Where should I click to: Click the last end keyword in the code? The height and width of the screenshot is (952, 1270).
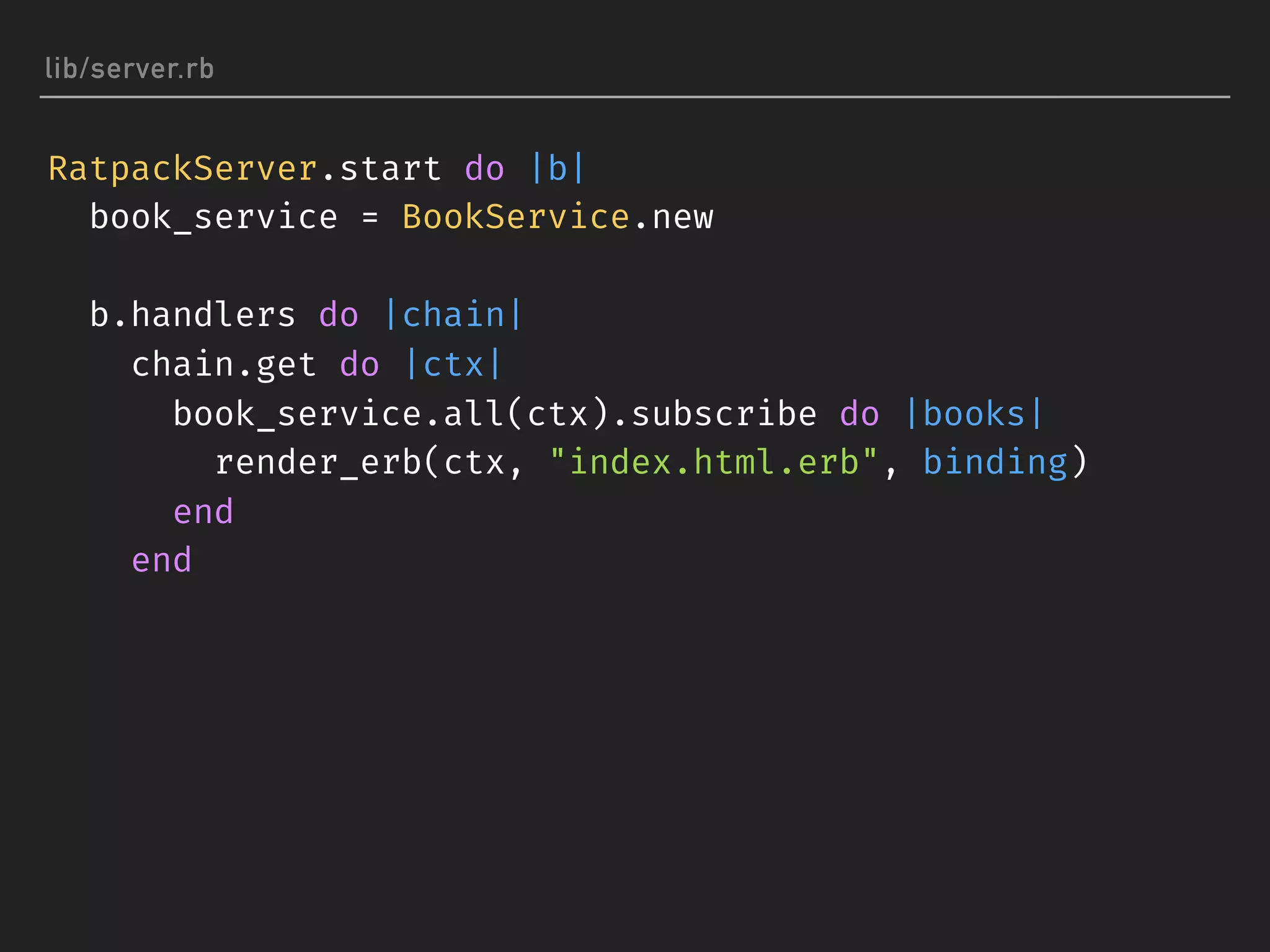tap(162, 560)
